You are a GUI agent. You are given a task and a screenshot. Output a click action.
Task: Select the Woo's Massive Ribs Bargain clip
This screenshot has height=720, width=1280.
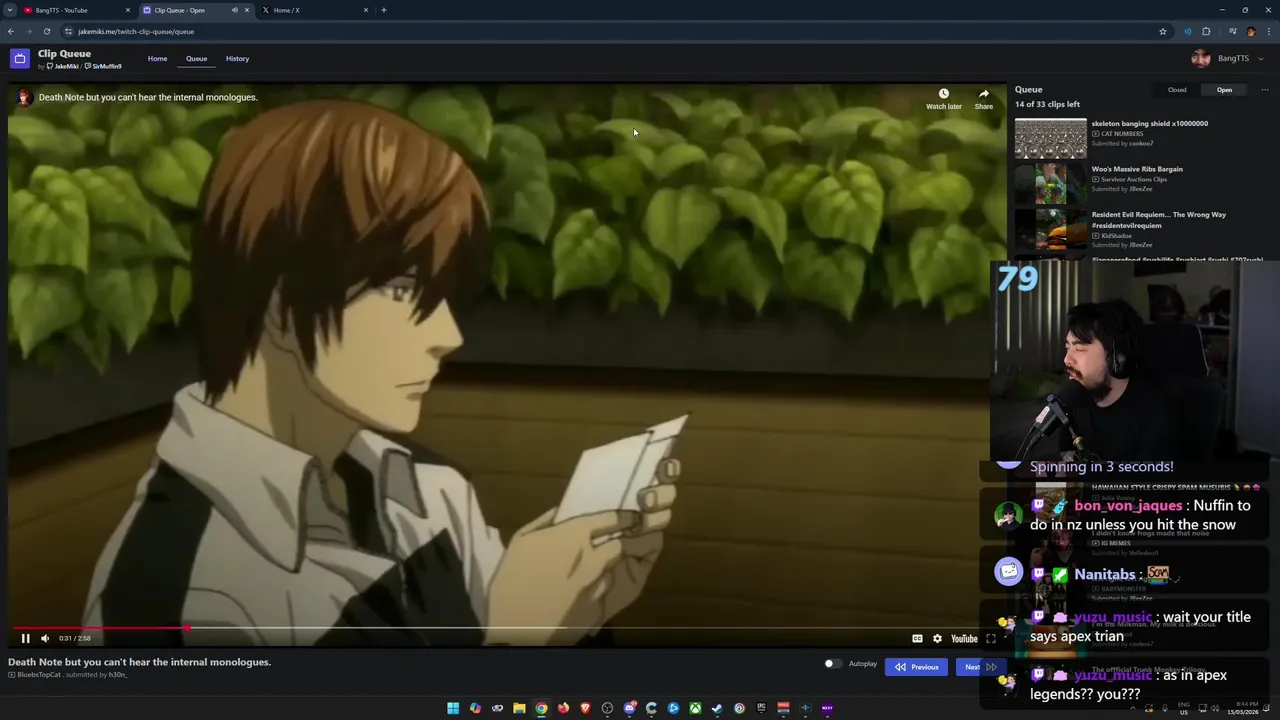(1137, 169)
